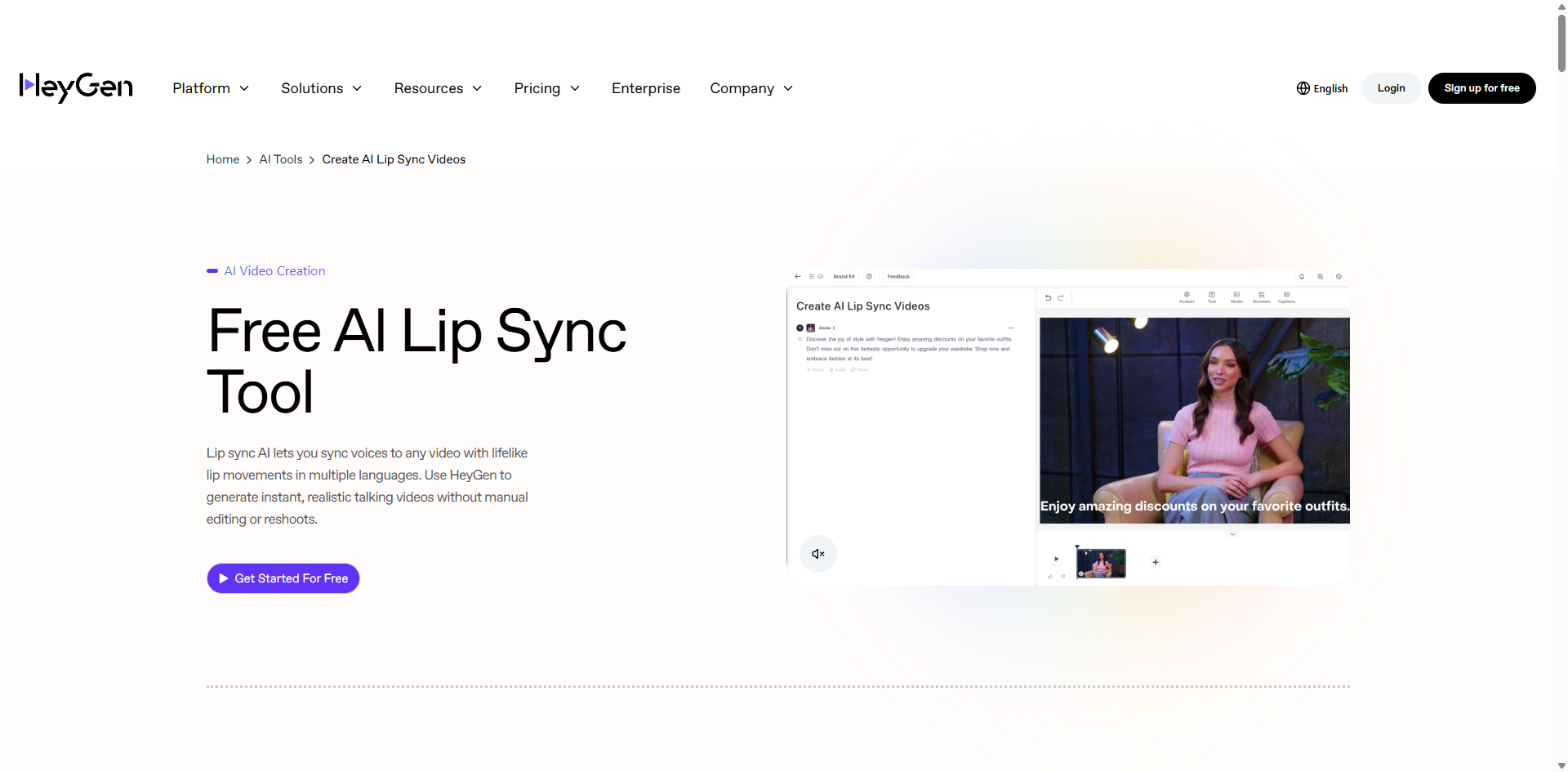Screen dimensions: 1568x772
Task: Click the script text starting Discover the joy
Action: (908, 349)
